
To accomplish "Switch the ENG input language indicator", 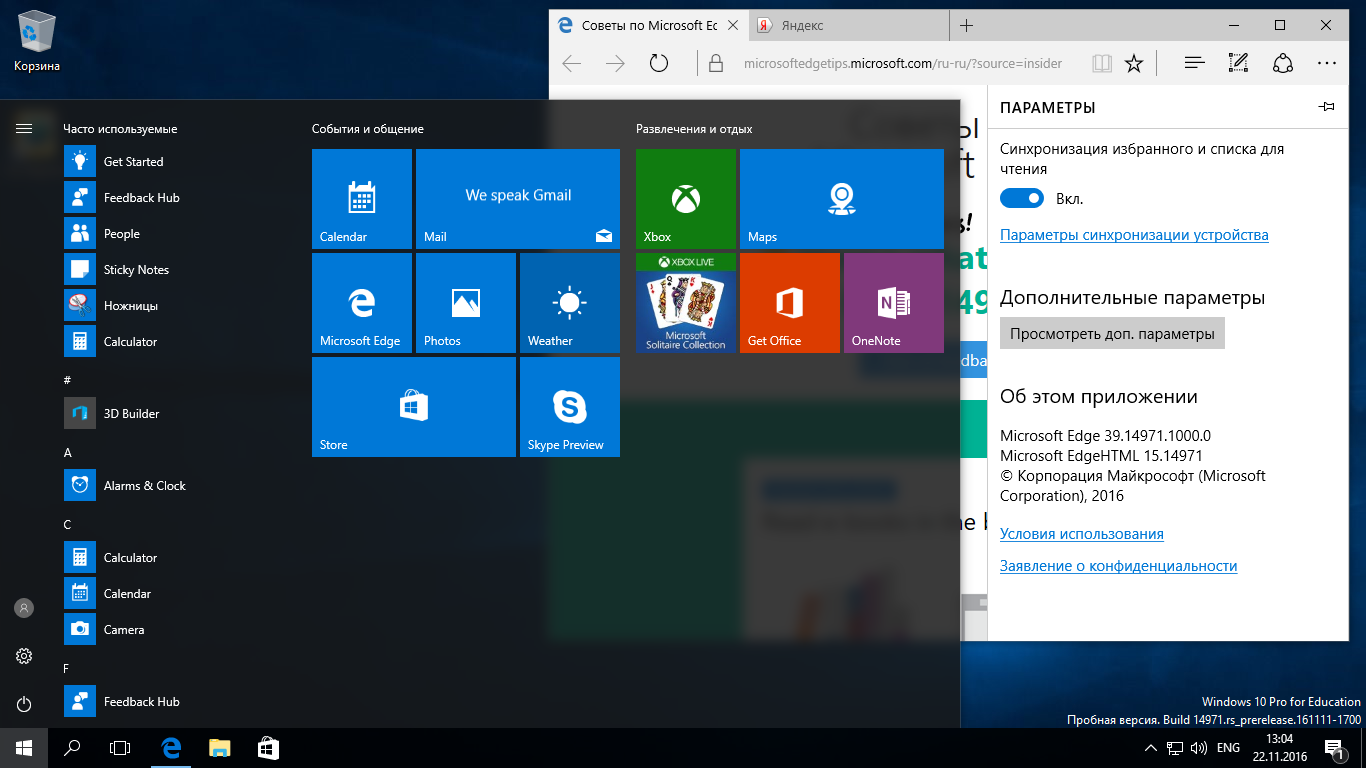I will [1228, 748].
